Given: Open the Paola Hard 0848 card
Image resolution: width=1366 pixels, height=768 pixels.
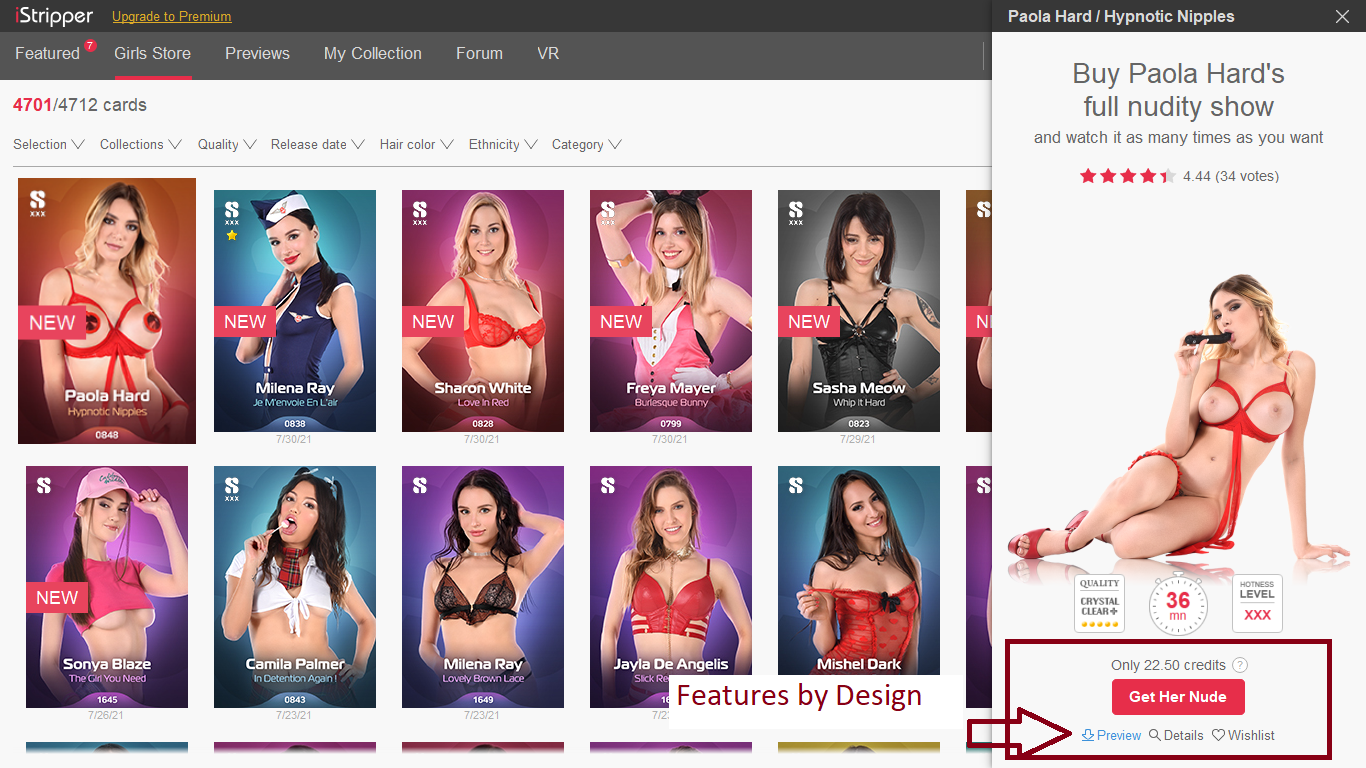Looking at the screenshot, I should (x=107, y=311).
